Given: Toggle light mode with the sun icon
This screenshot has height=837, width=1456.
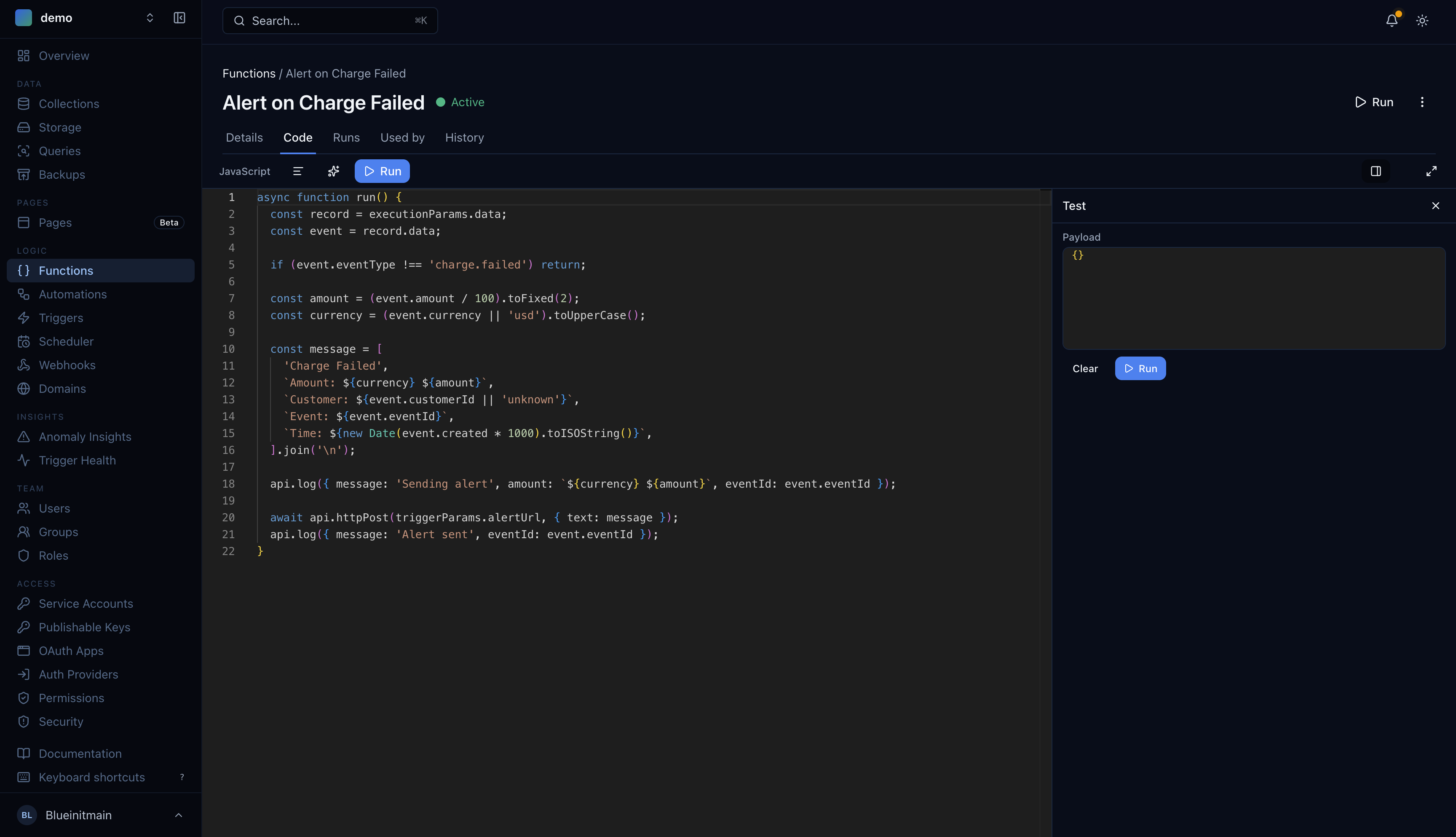Looking at the screenshot, I should 1422,20.
